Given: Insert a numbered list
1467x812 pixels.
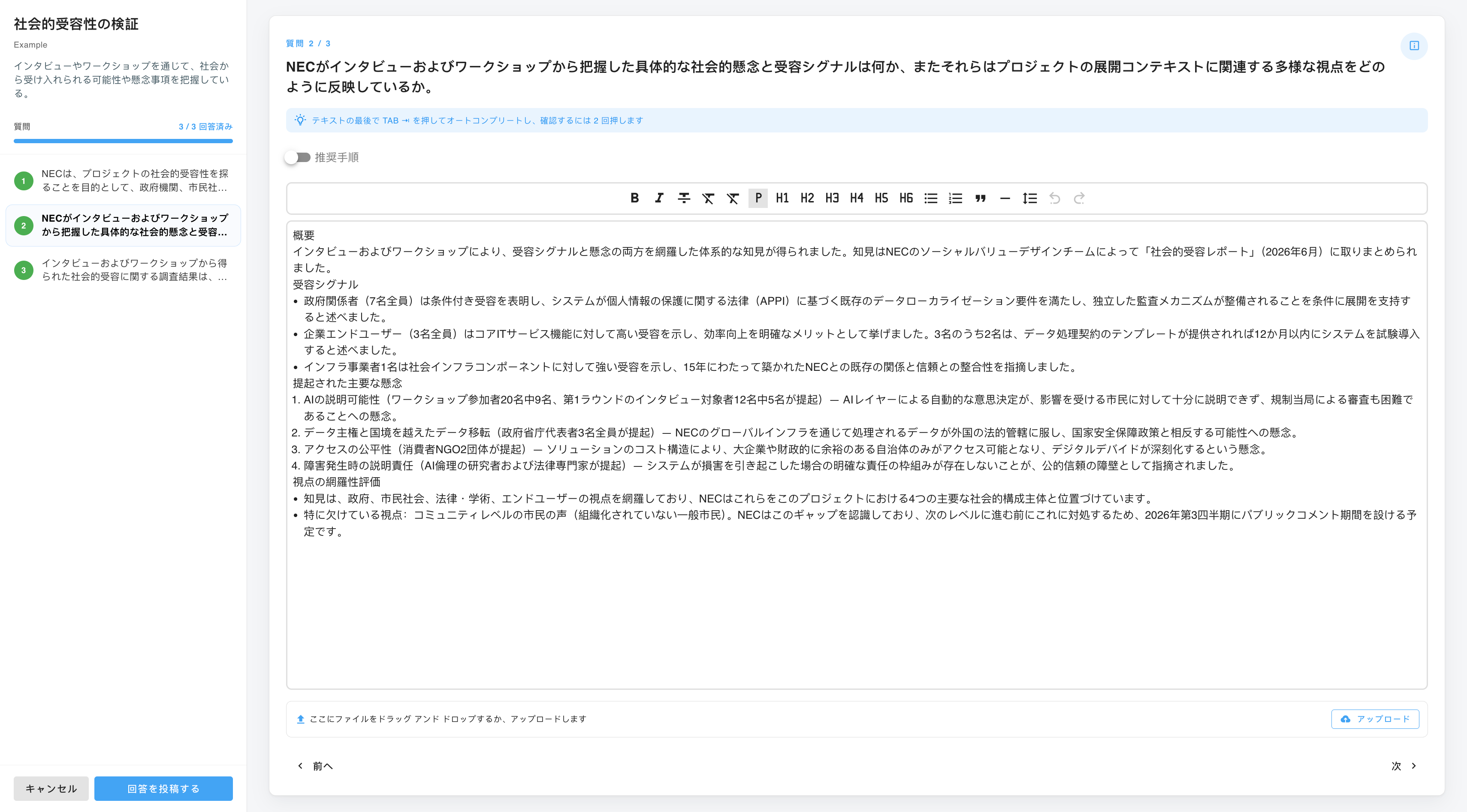Looking at the screenshot, I should [956, 198].
